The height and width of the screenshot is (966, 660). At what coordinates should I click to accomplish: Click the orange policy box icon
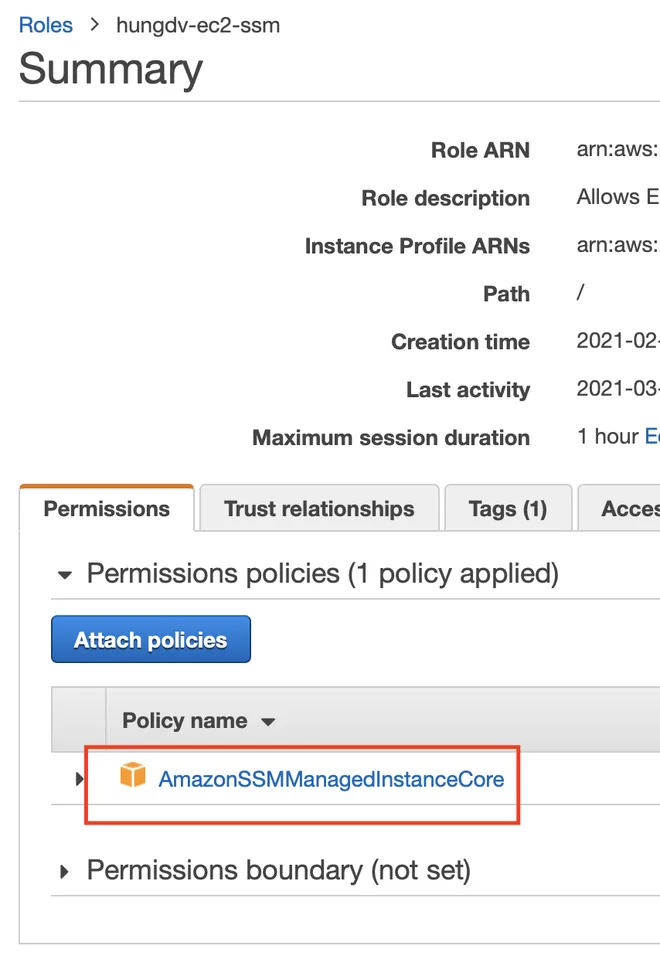pyautogui.click(x=132, y=775)
